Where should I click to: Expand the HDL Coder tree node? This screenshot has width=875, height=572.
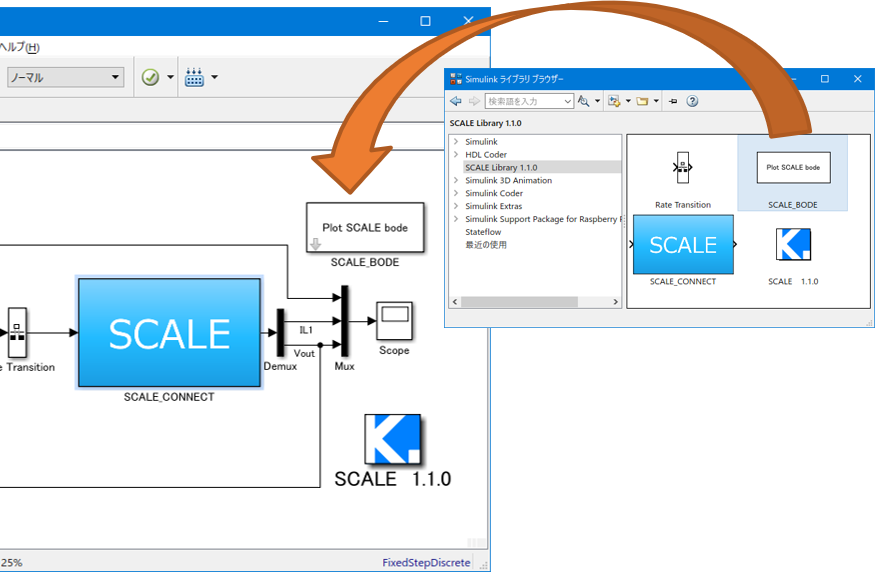[x=456, y=155]
